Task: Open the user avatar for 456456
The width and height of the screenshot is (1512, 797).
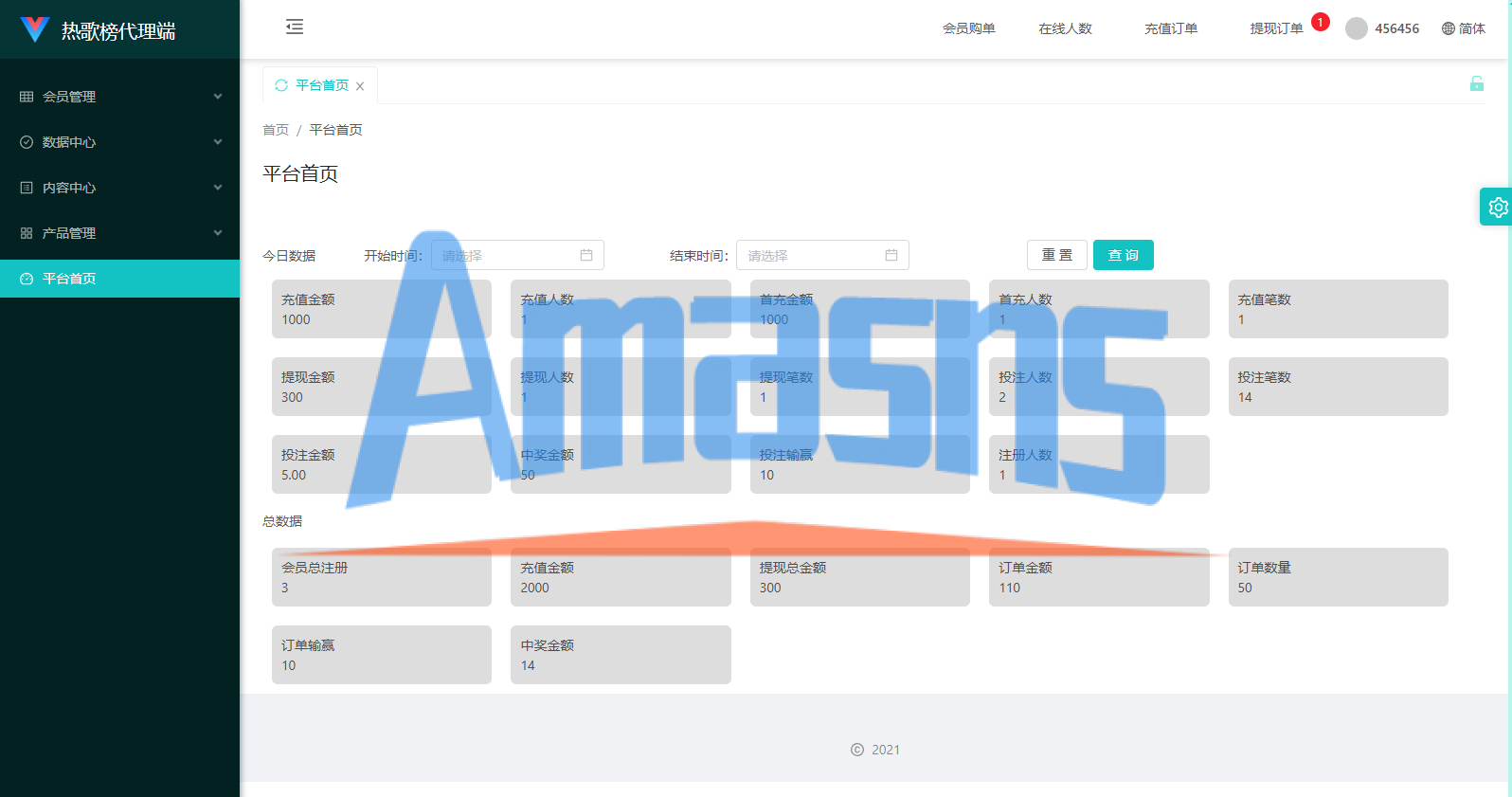Action: click(1357, 28)
